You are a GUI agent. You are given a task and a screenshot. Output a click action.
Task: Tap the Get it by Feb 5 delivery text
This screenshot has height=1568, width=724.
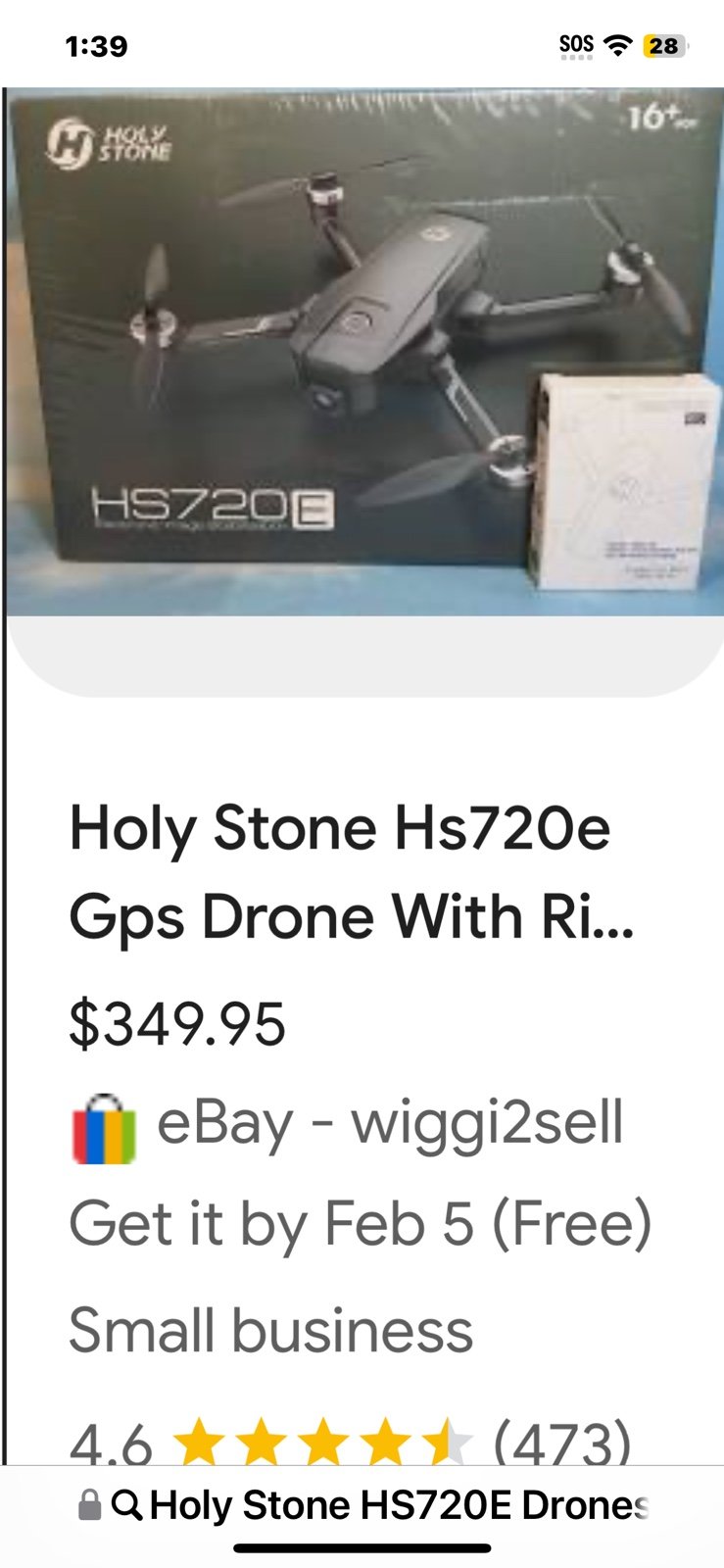361,1224
